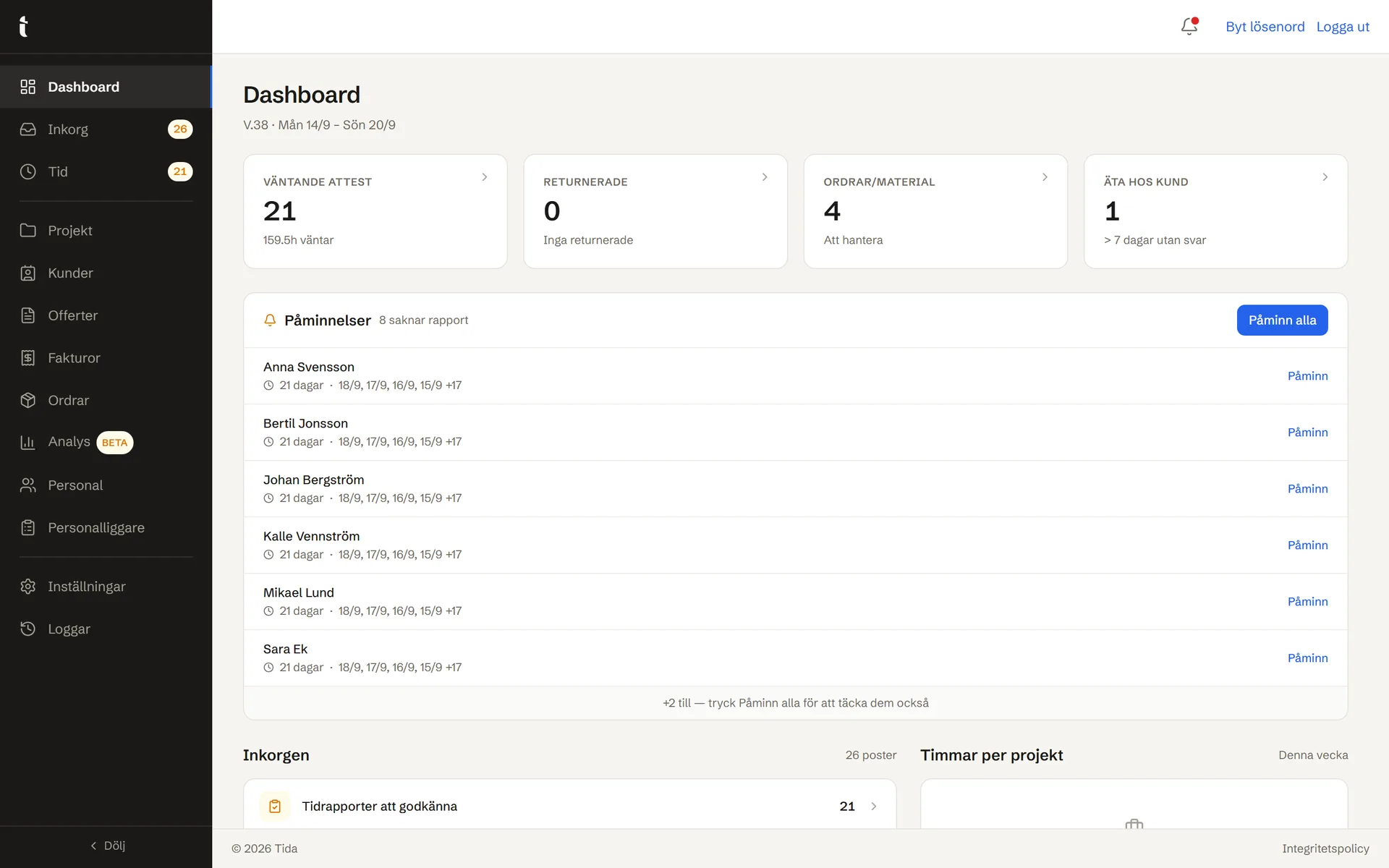This screenshot has height=868, width=1389.
Task: Click the Tid clock icon
Action: point(27,171)
